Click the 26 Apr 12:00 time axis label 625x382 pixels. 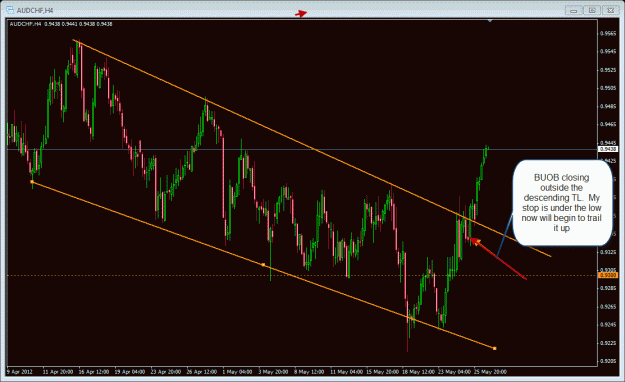[x=202, y=372]
